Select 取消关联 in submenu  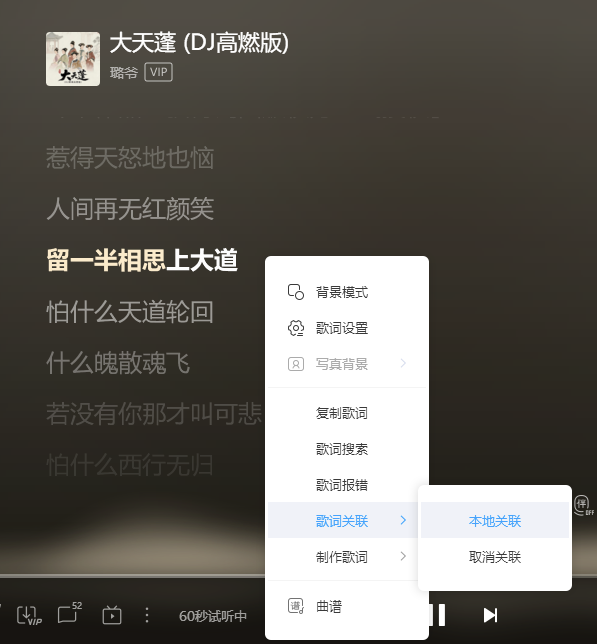point(495,557)
